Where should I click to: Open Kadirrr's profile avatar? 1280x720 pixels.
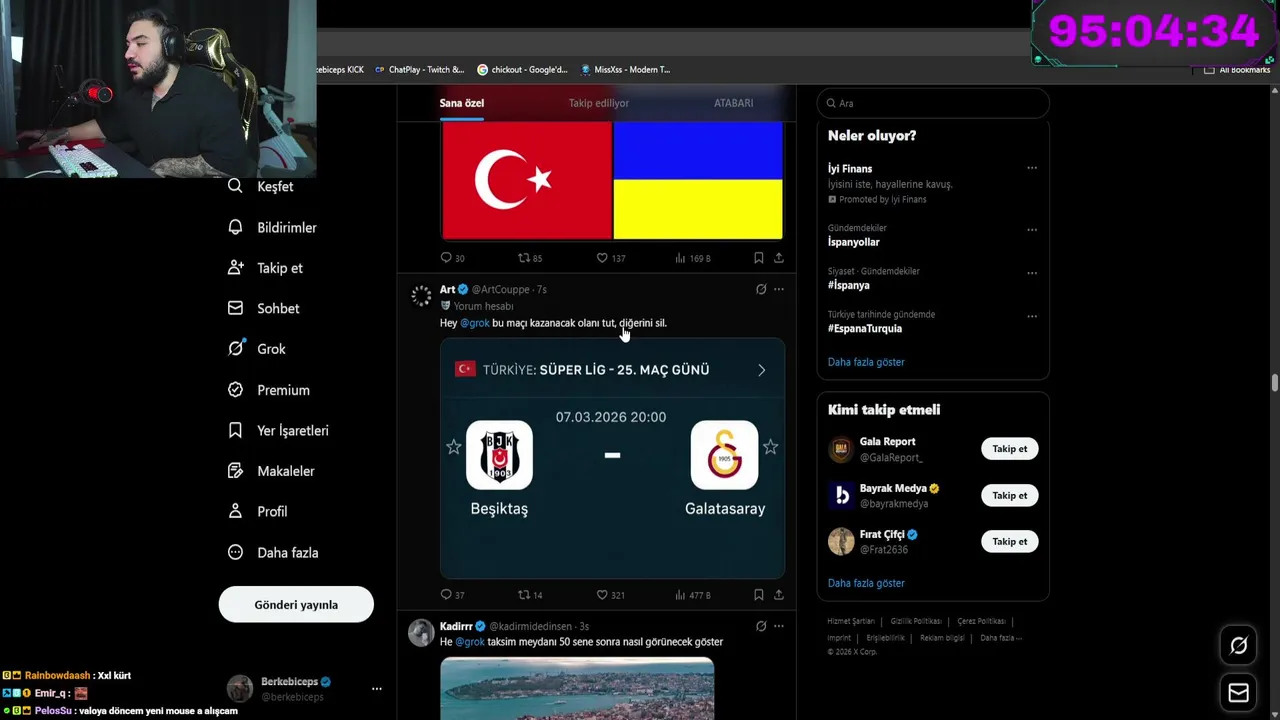point(421,633)
